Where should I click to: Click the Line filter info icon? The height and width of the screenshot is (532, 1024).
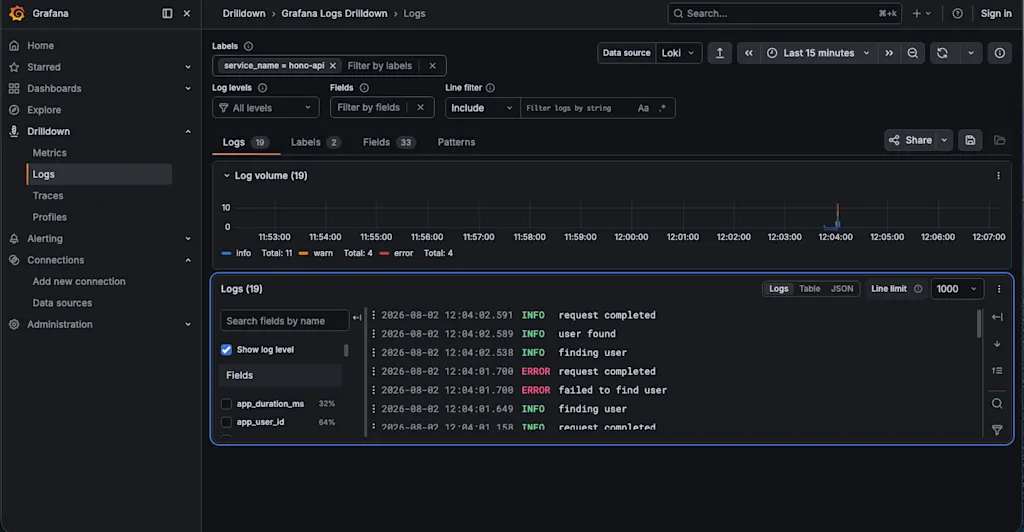tap(490, 87)
